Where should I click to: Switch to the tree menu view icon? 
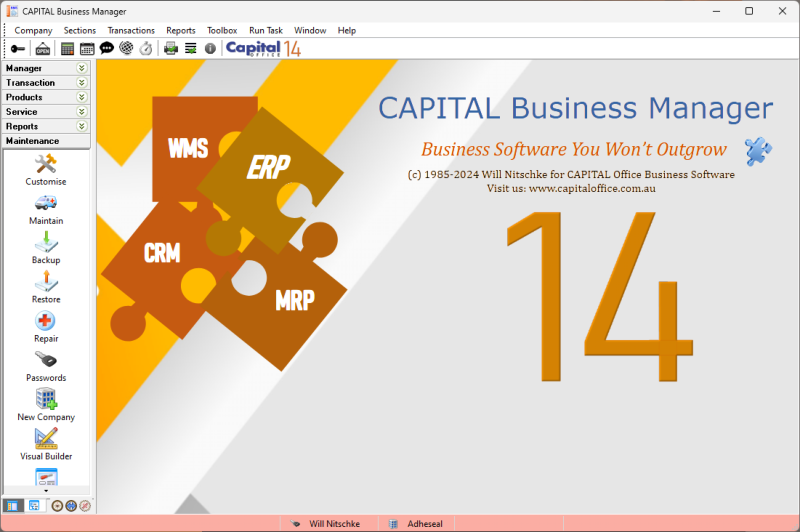pyautogui.click(x=34, y=505)
